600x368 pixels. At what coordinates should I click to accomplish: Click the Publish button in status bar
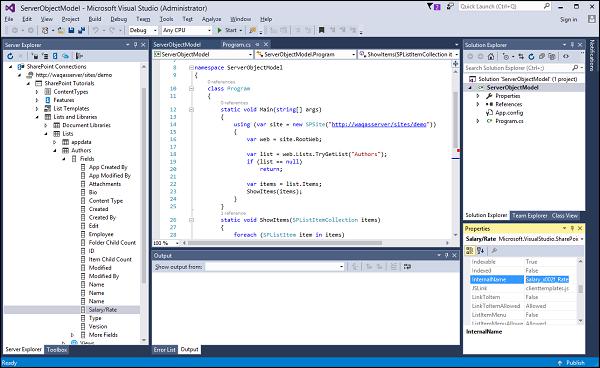click(572, 362)
